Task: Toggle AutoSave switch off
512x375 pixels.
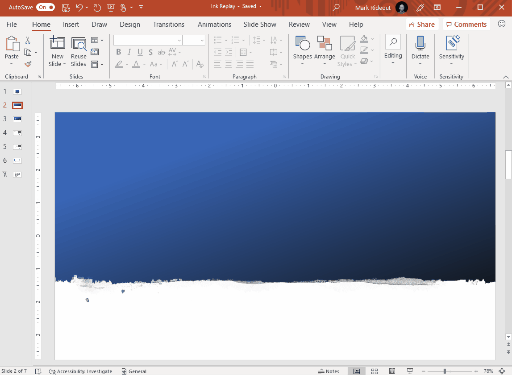Action: point(46,7)
